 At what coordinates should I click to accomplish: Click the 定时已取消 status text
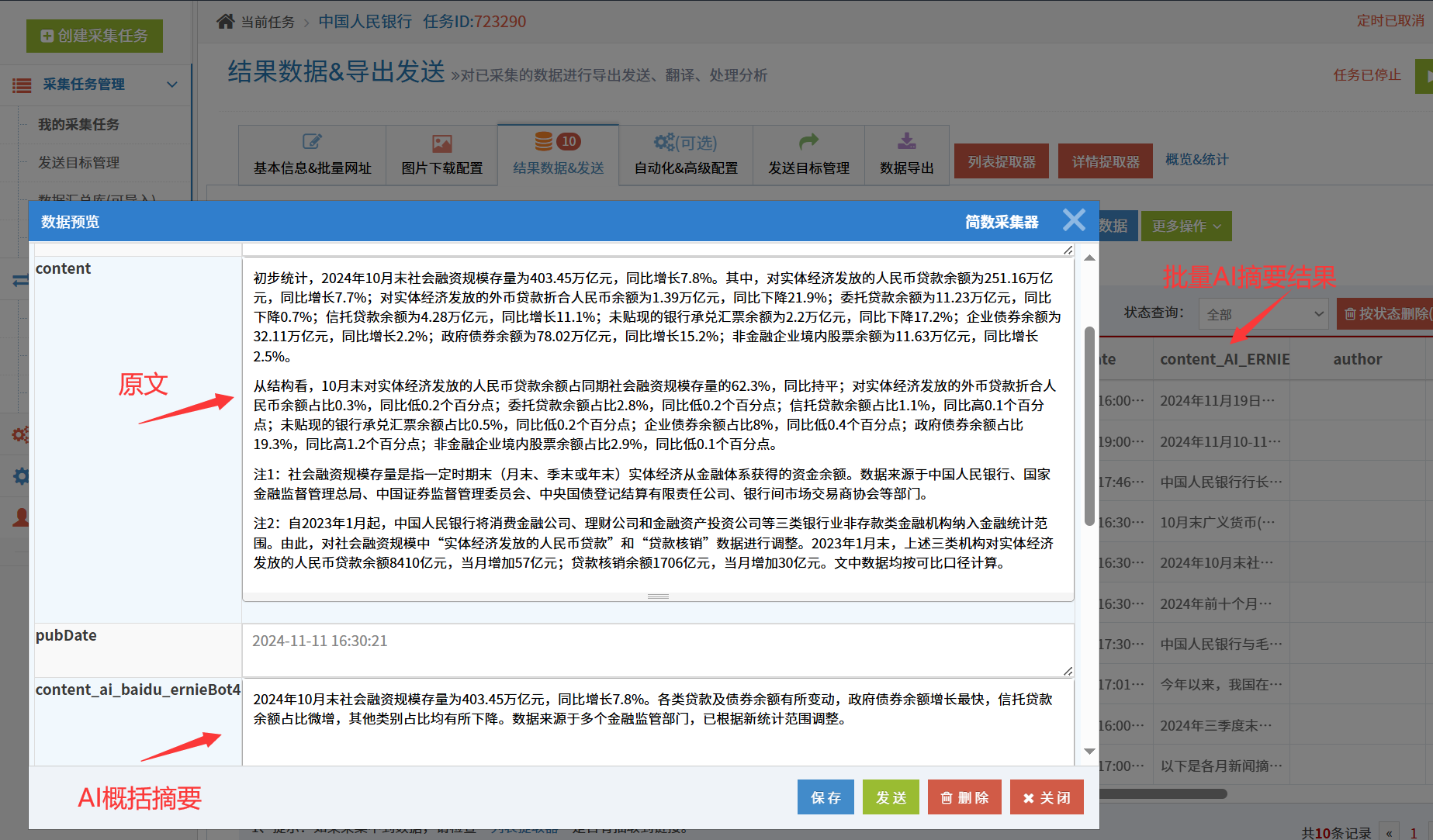coord(1390,21)
